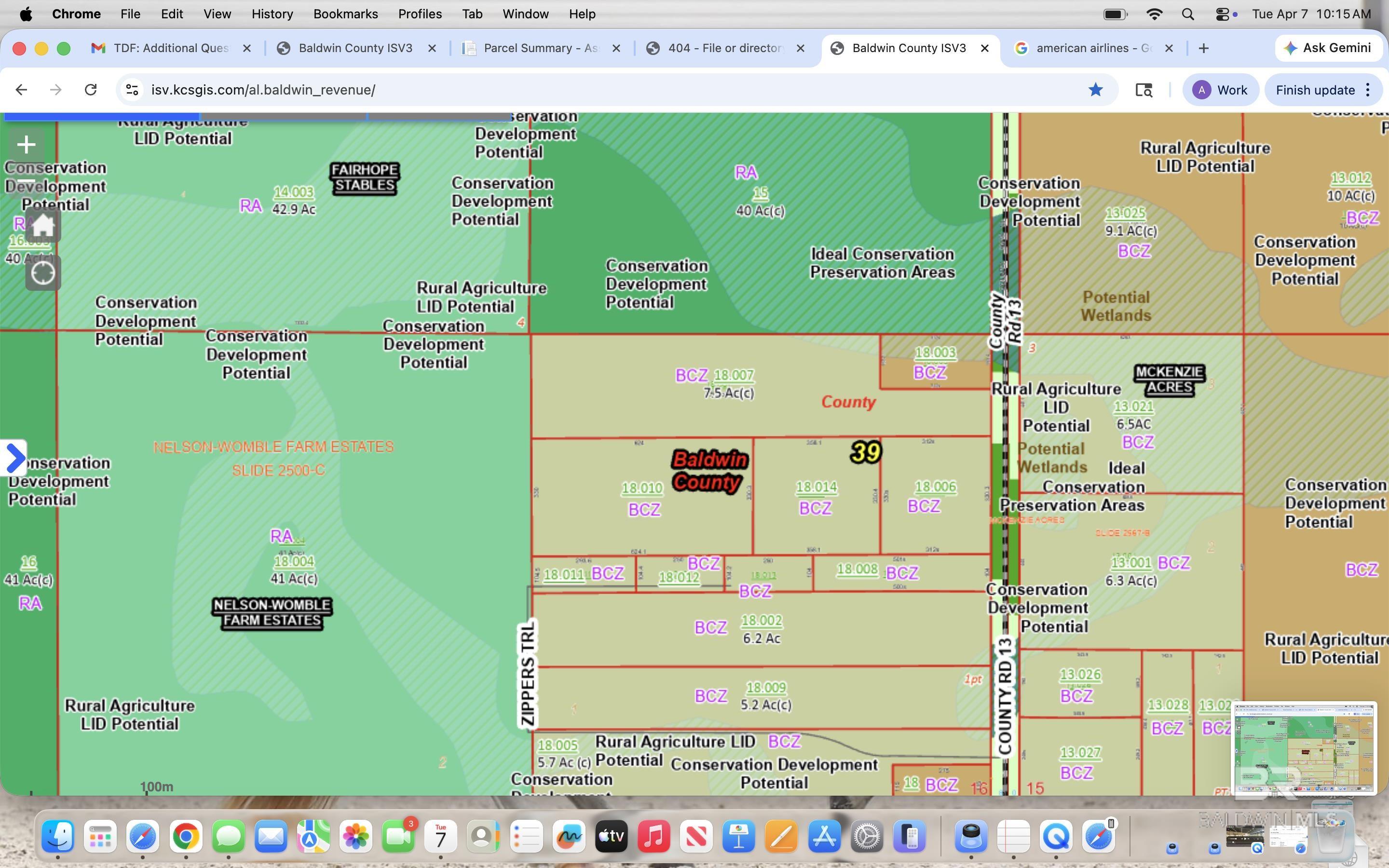Click the locate-me target button on map

pyautogui.click(x=43, y=273)
